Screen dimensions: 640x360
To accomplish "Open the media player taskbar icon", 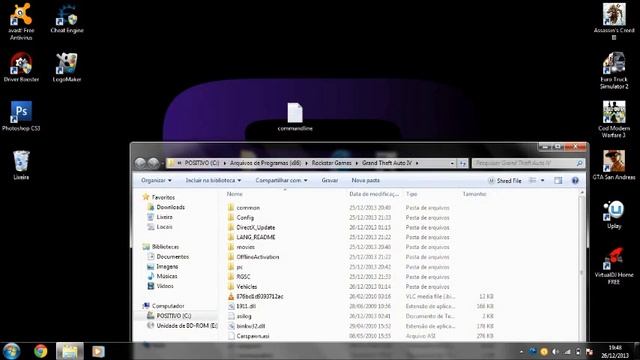I will pos(98,351).
